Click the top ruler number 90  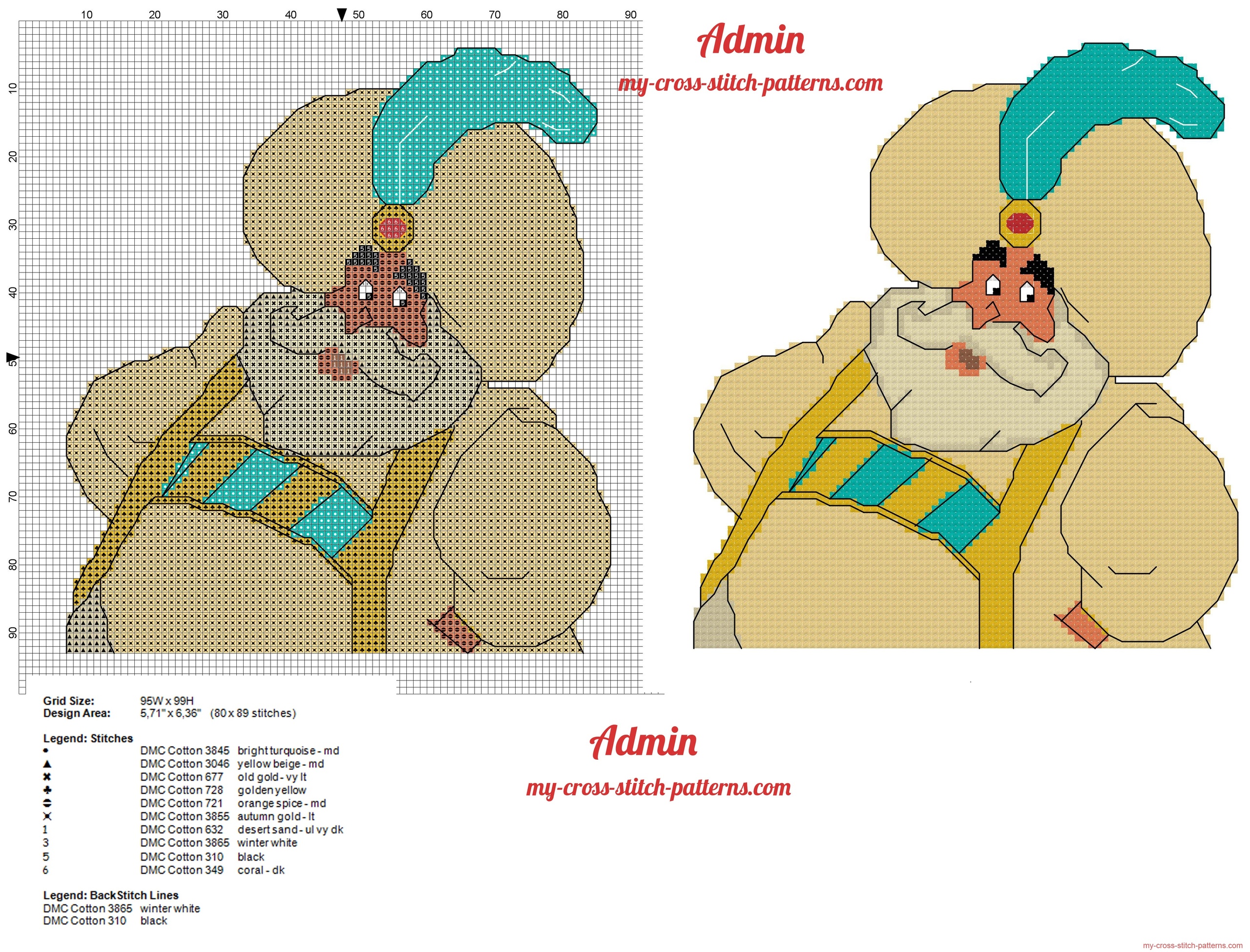pos(631,15)
